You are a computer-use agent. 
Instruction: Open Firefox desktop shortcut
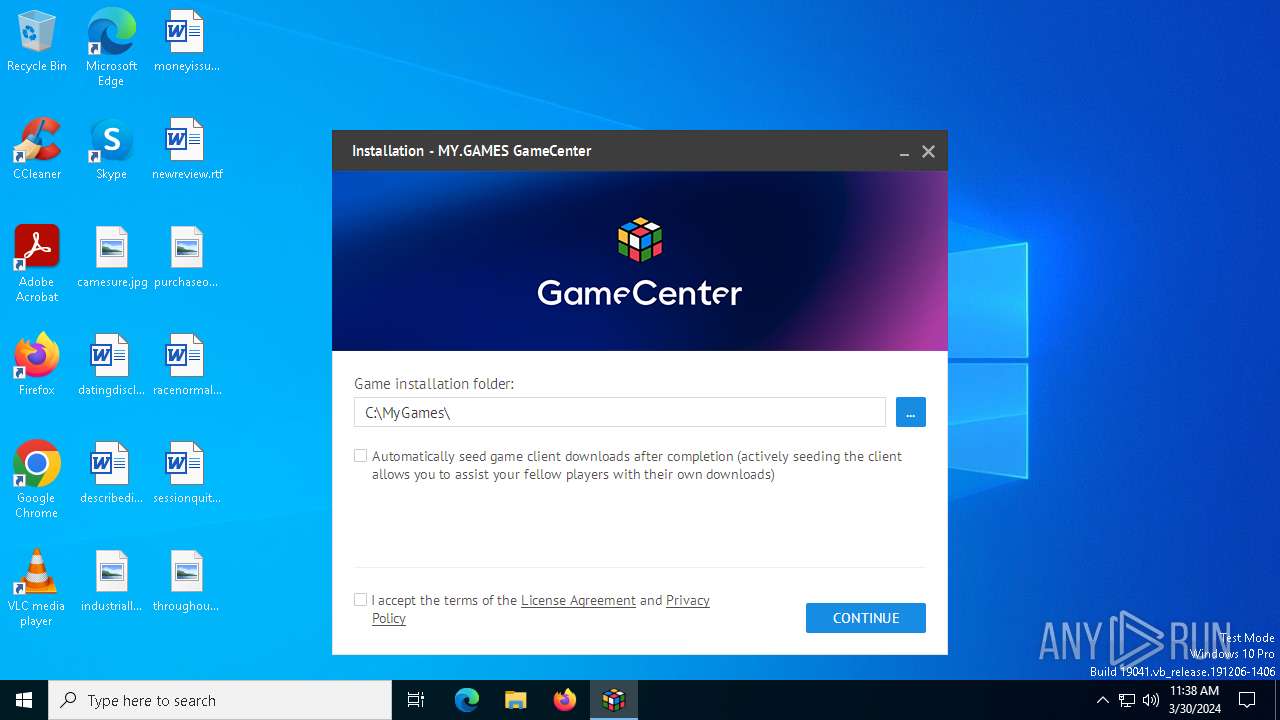[x=37, y=366]
